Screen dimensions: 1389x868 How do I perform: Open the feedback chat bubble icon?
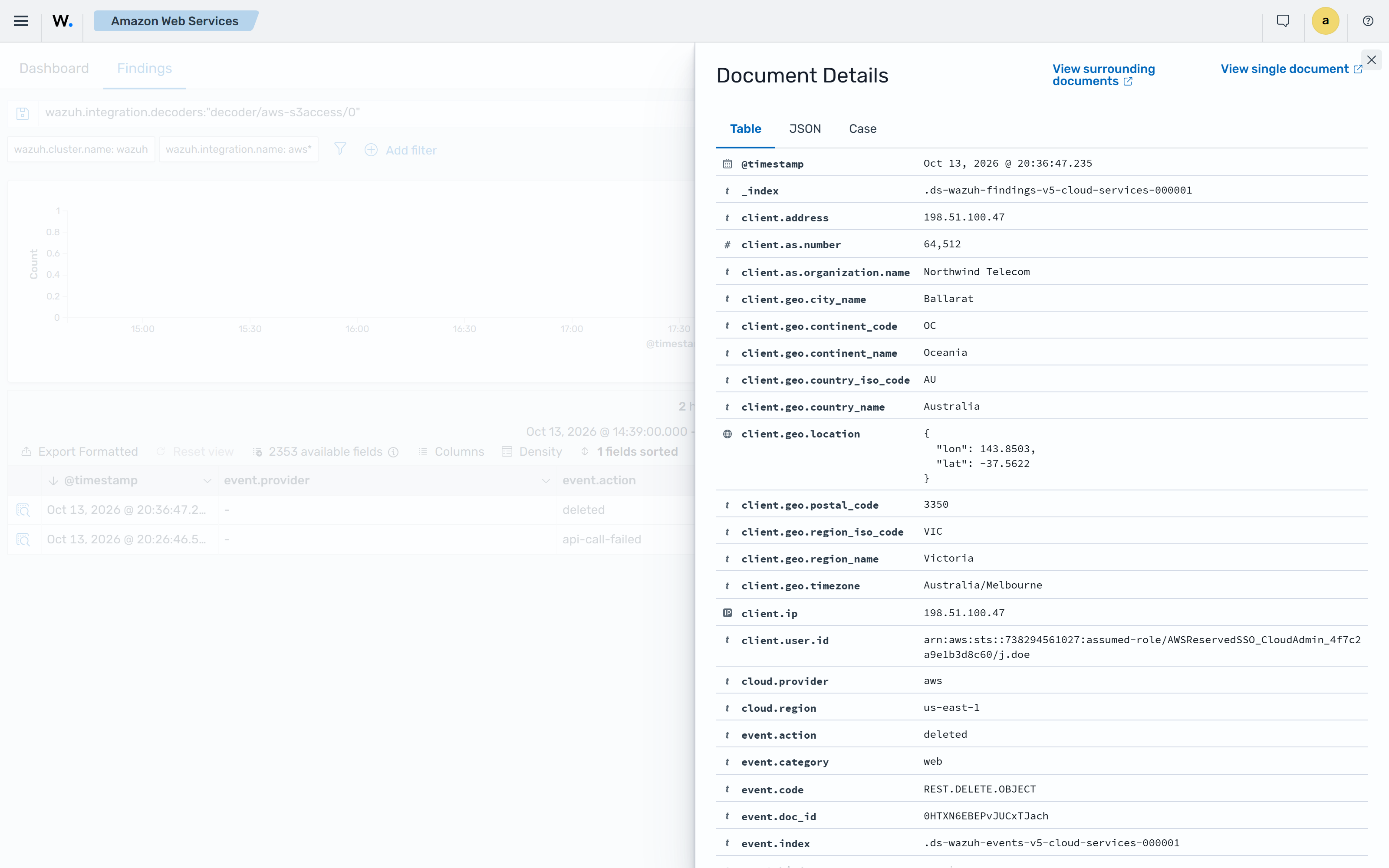pyautogui.click(x=1283, y=21)
